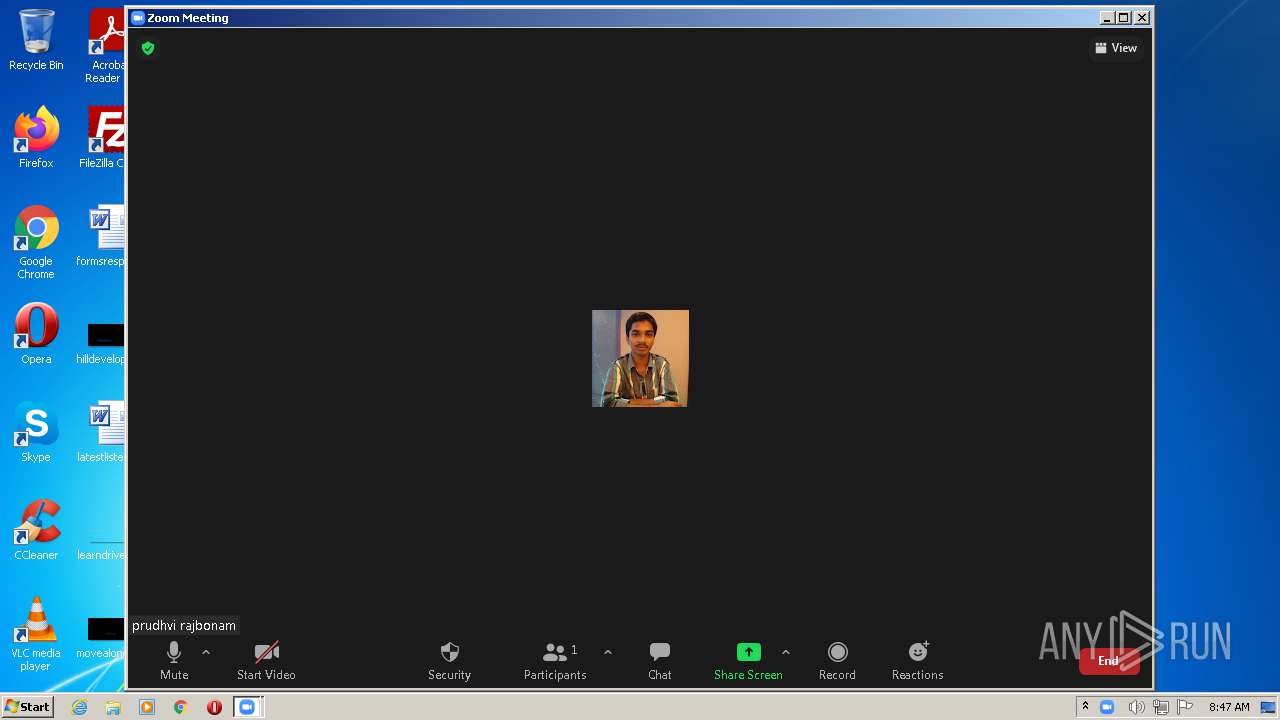
Task: Click the prudhvi rajbonam name label
Action: click(184, 626)
